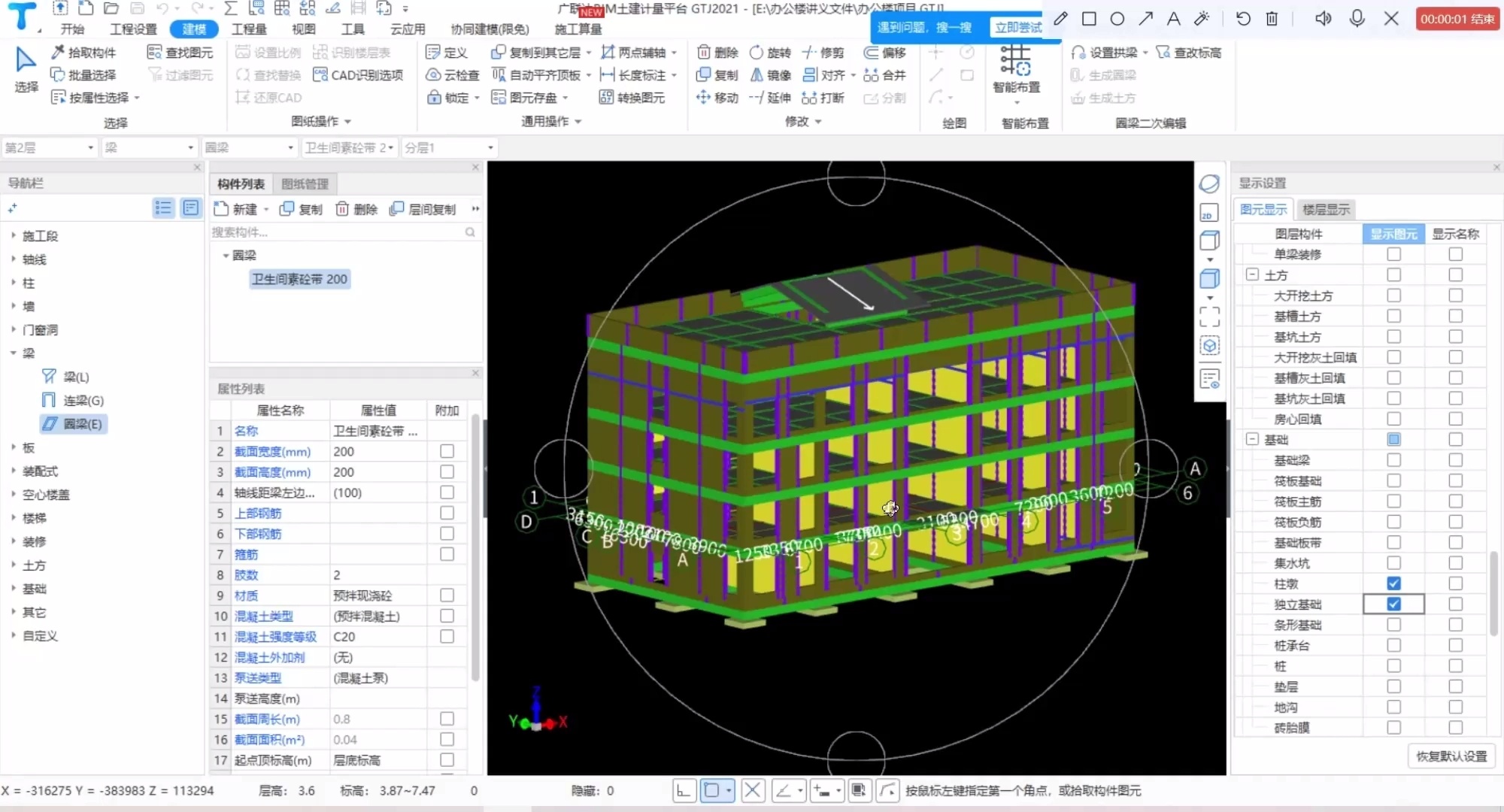
Task: Check the 附加 box for 截面宽度 property
Action: click(x=447, y=451)
